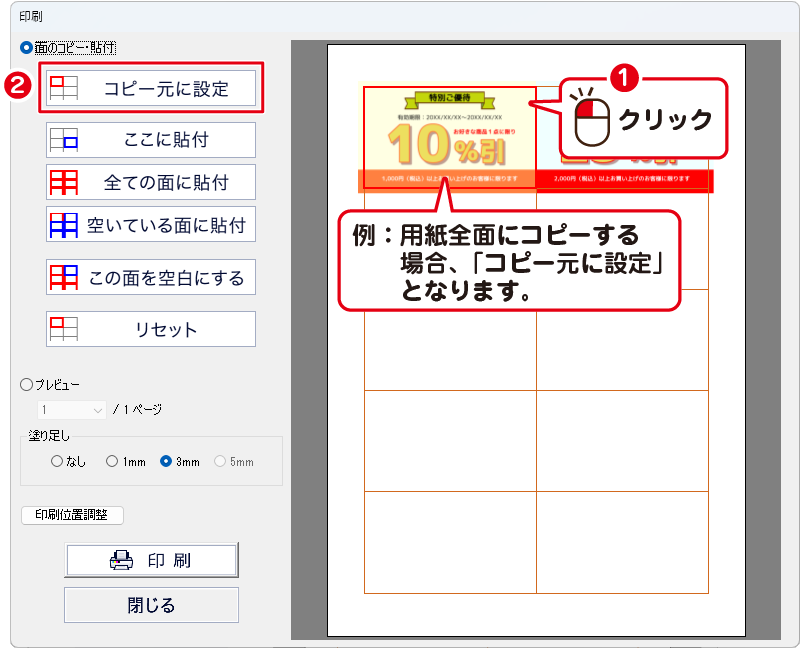The height and width of the screenshot is (648, 801).
Task: Click the empty bottom-right cell of the sheet
Action: coord(622,542)
